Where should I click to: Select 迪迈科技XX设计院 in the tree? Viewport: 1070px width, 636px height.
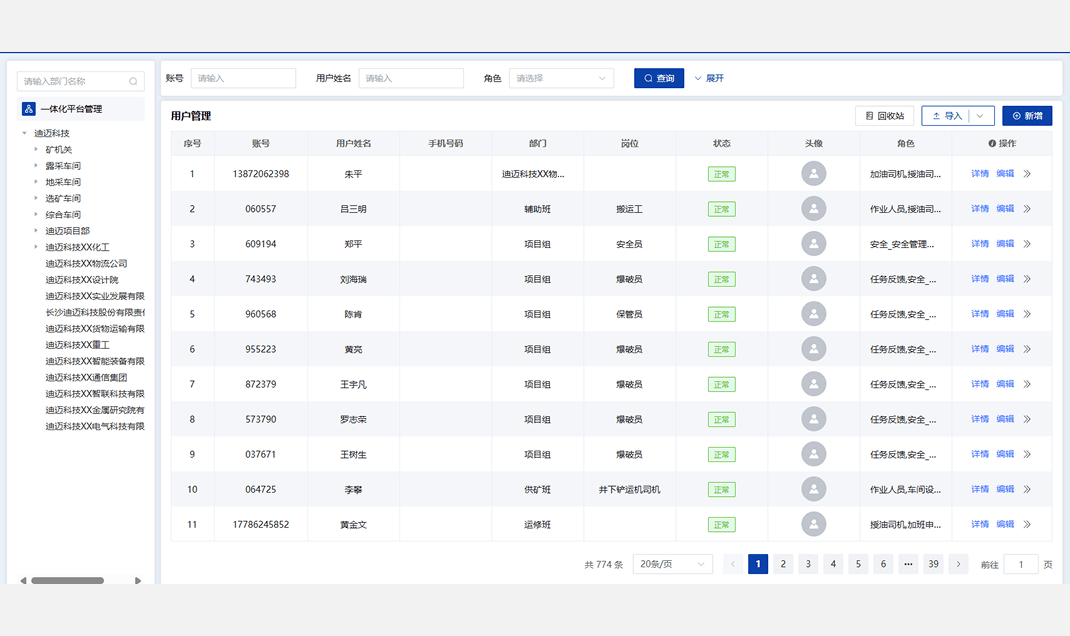pyautogui.click(x=82, y=280)
